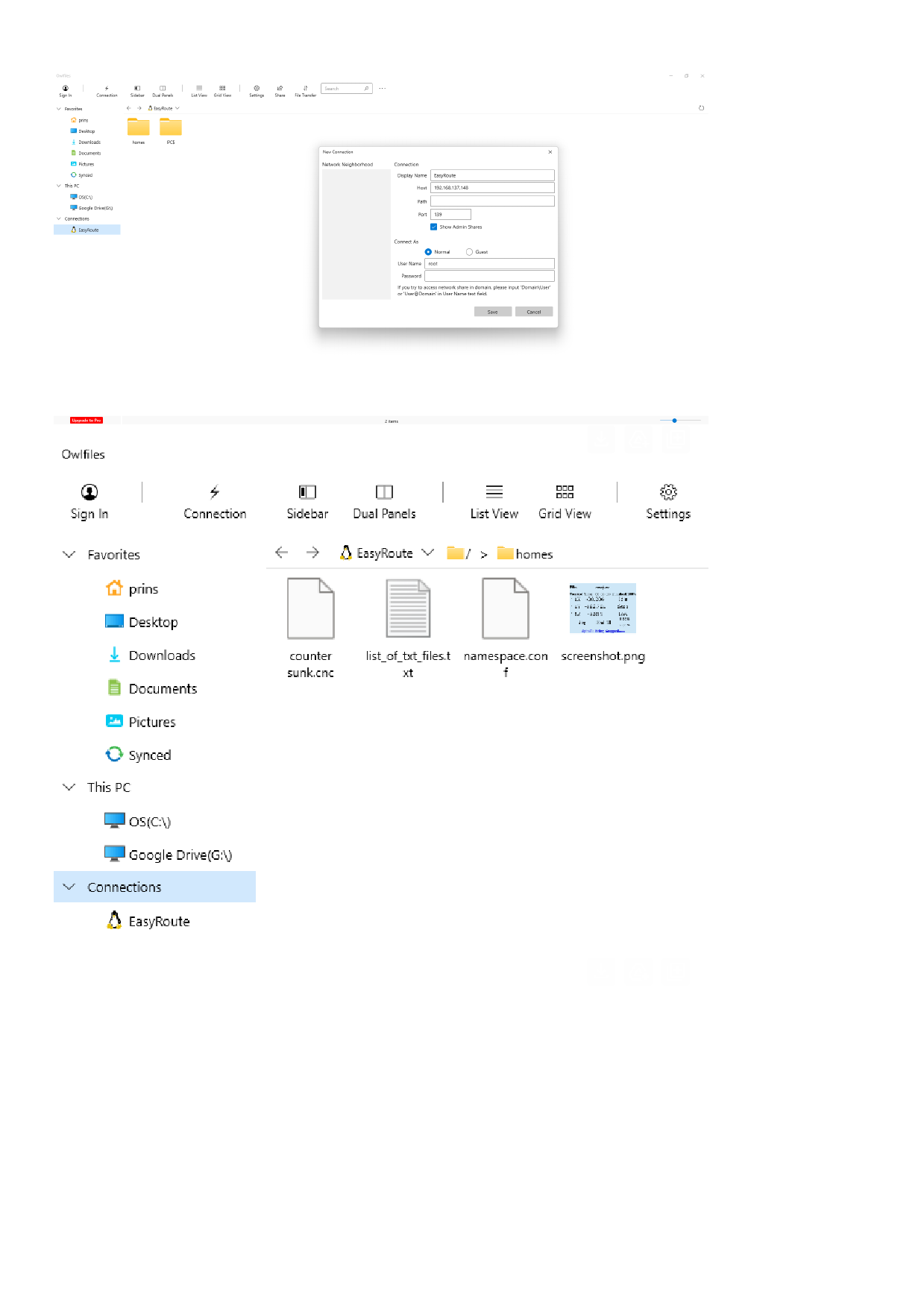The image size is (924, 1308).
Task: Uncheck the Show Admin Shares checkbox
Action: pyautogui.click(x=433, y=227)
